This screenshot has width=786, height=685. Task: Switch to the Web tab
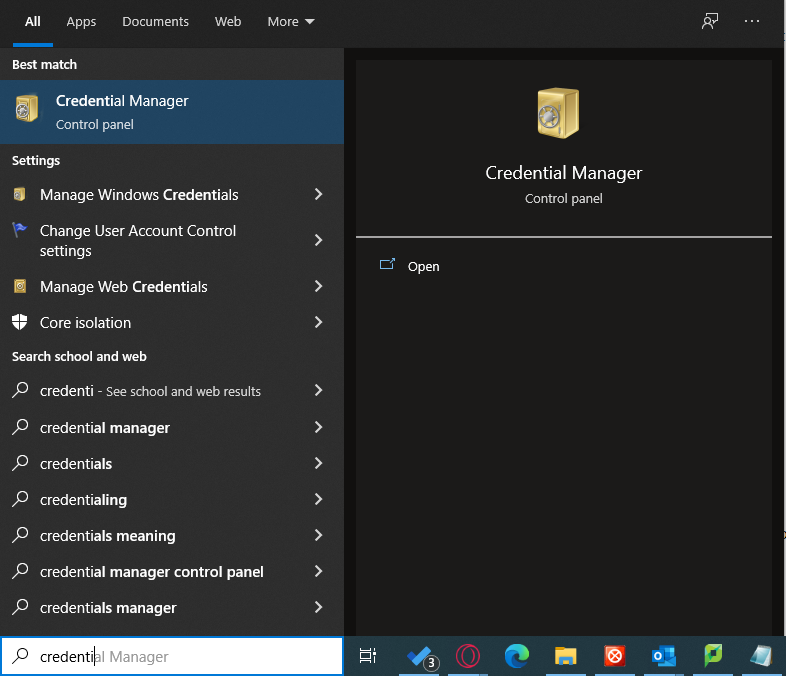228,22
